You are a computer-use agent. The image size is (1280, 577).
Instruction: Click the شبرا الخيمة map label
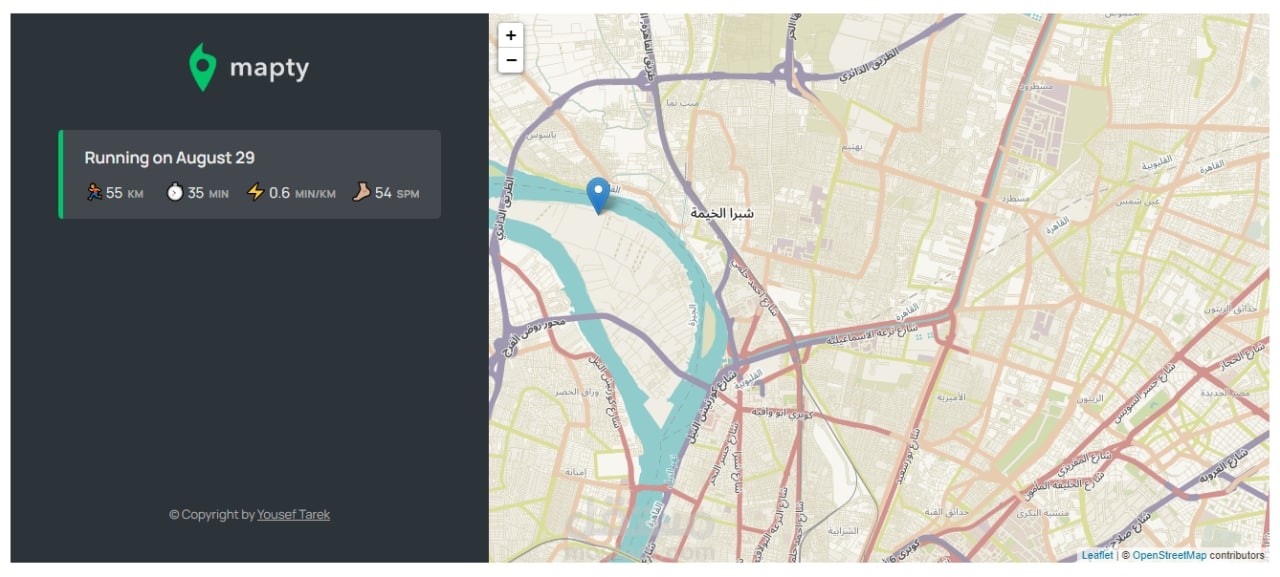click(x=722, y=213)
